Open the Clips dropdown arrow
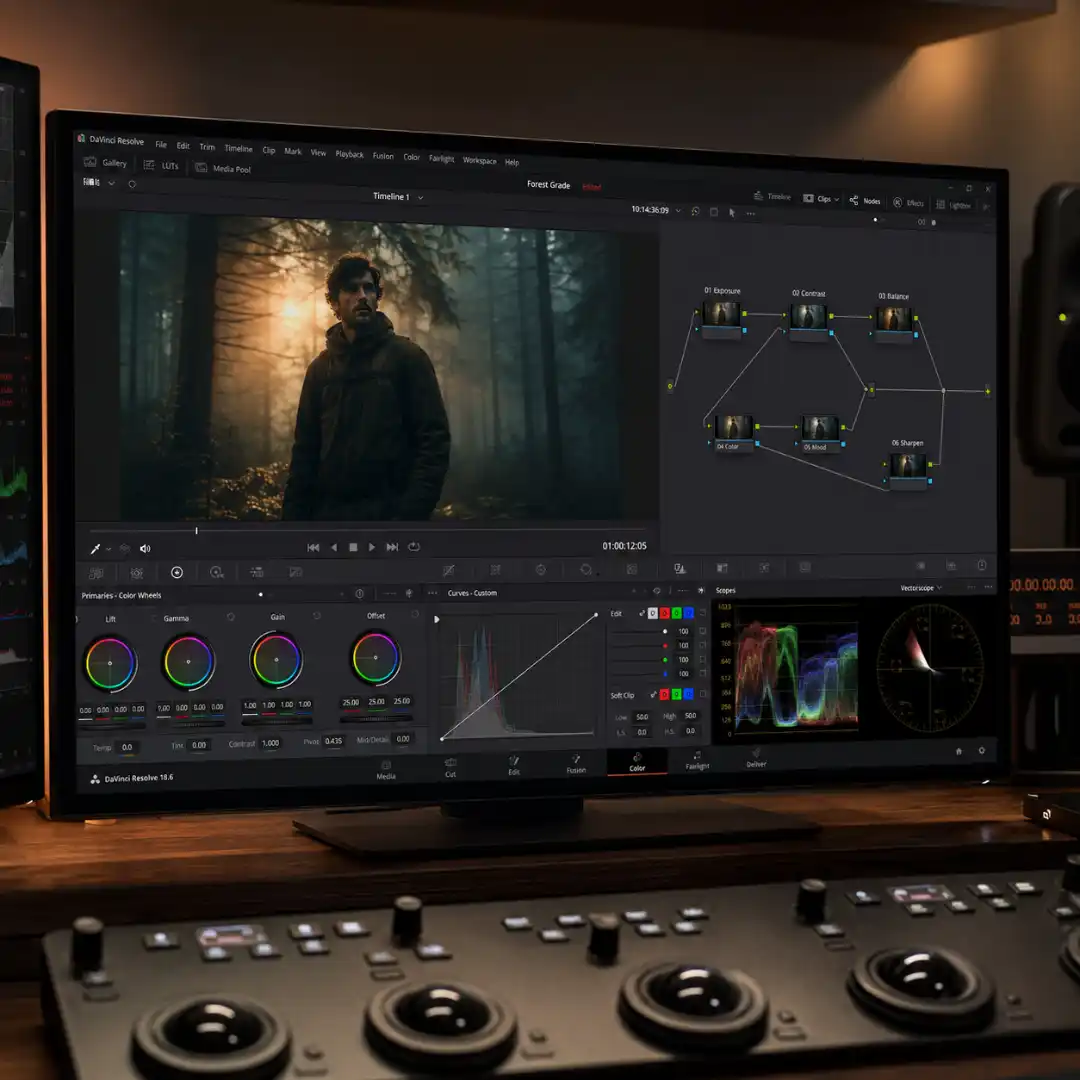Image resolution: width=1080 pixels, height=1080 pixels. (837, 199)
